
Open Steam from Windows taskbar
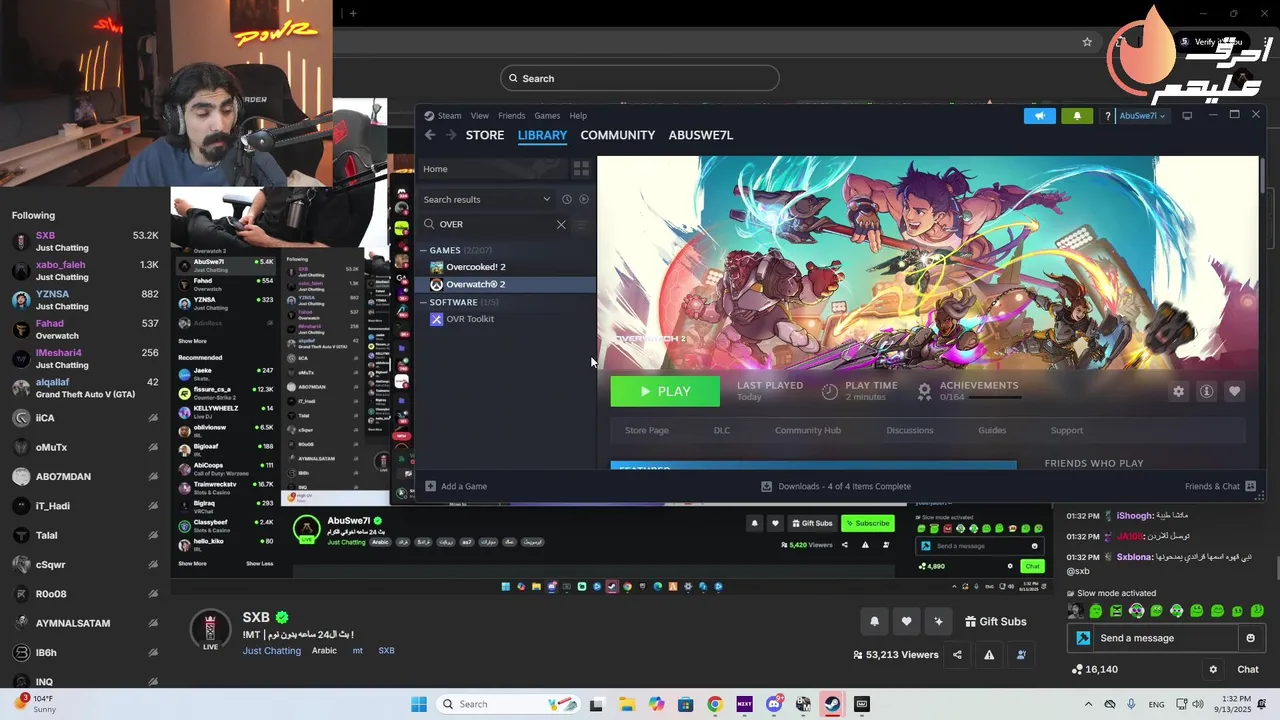point(832,704)
